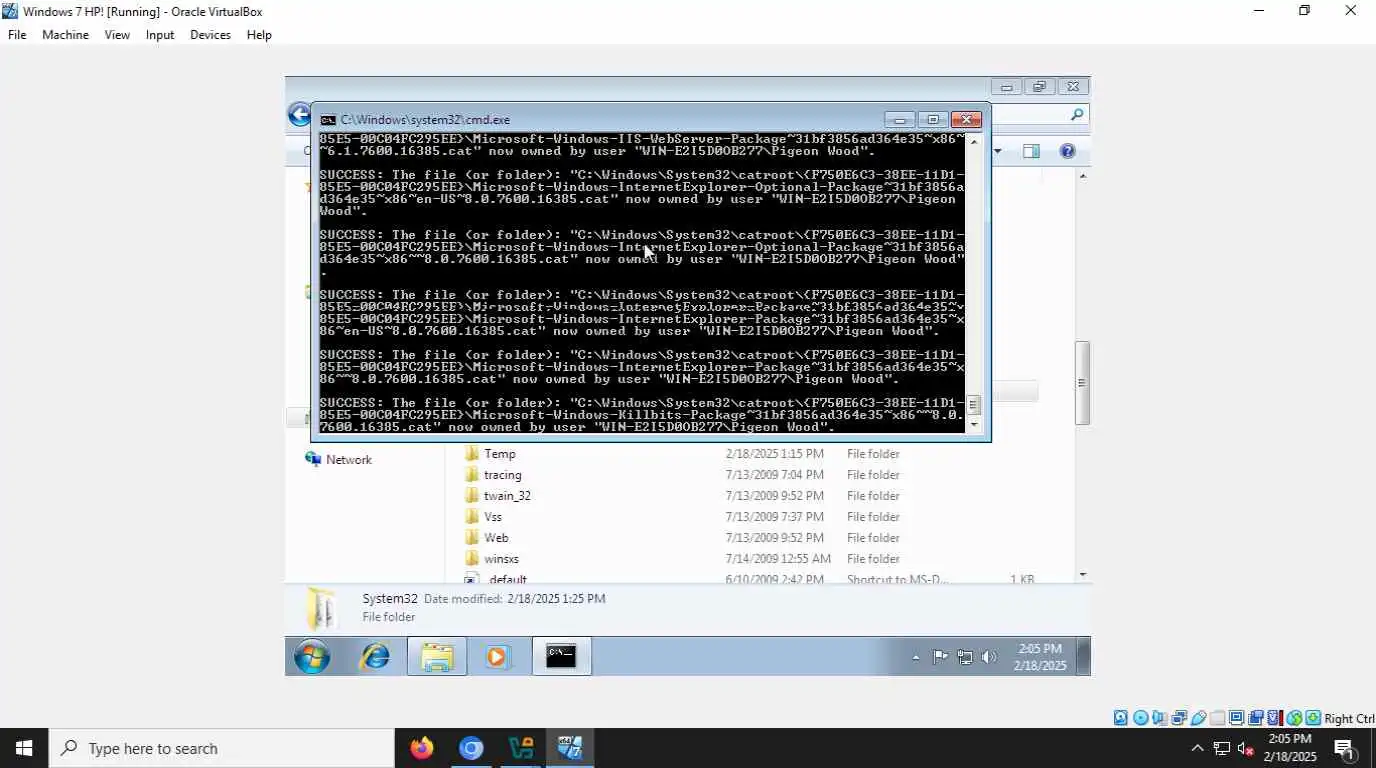Click the Type here to search box

click(221, 748)
